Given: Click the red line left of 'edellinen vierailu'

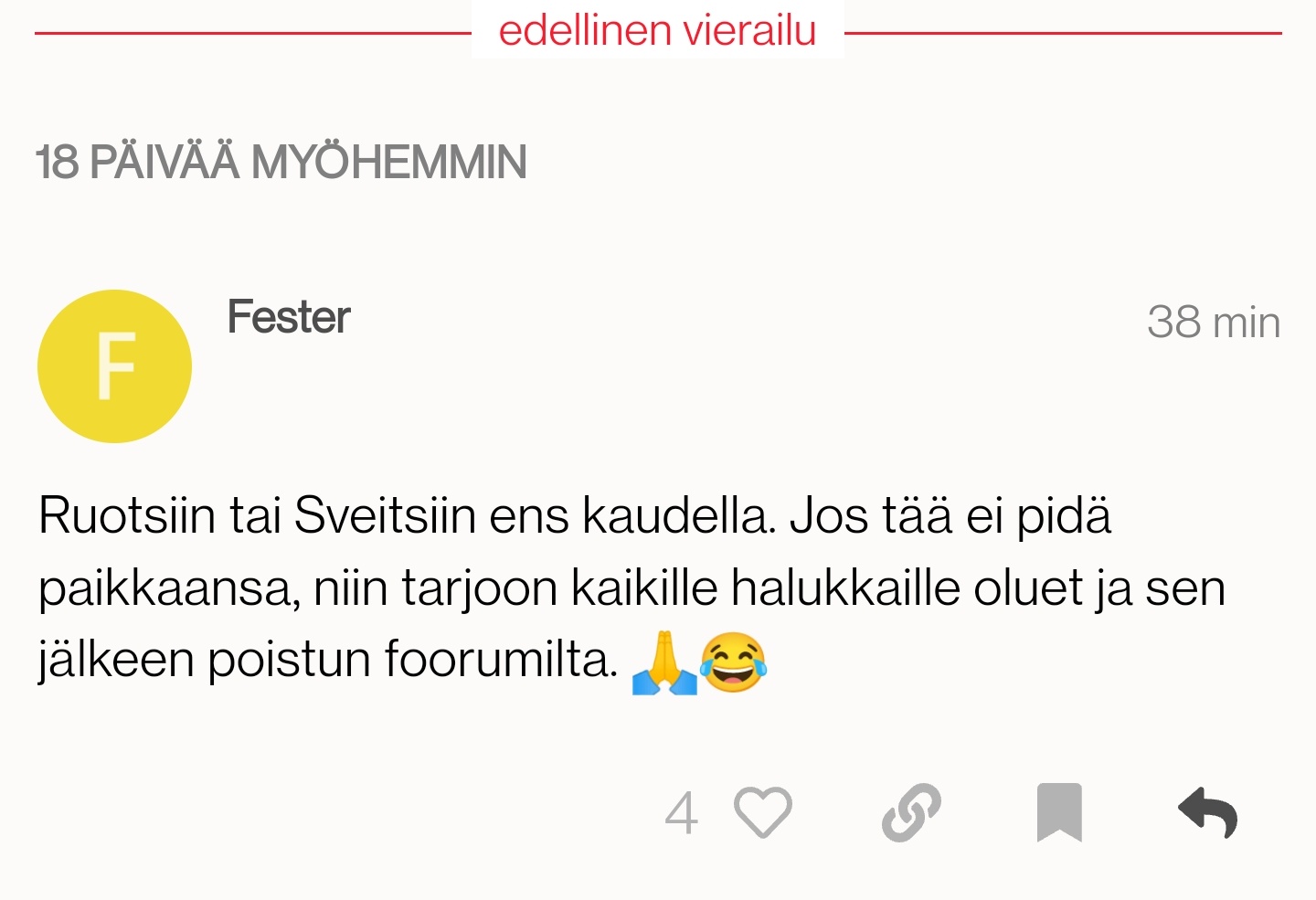Looking at the screenshot, I should coord(252,33).
